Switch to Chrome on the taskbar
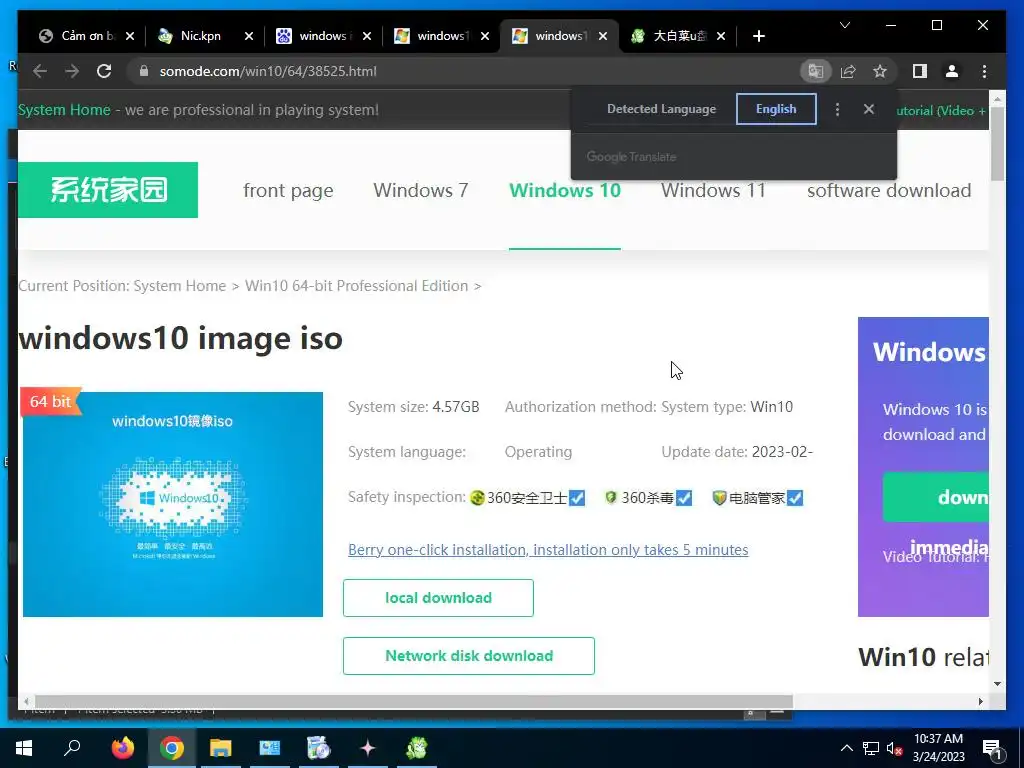Image resolution: width=1024 pixels, height=768 pixels. pos(172,748)
